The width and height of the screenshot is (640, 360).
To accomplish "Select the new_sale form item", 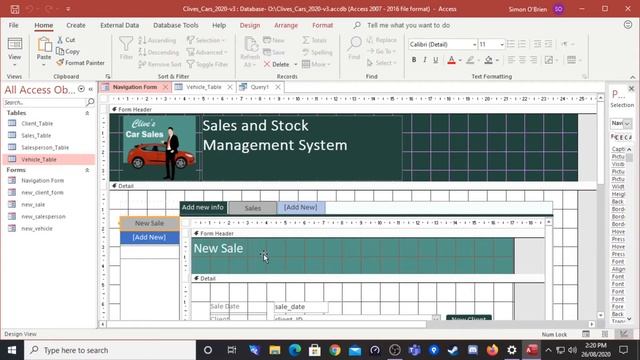I will (33, 204).
